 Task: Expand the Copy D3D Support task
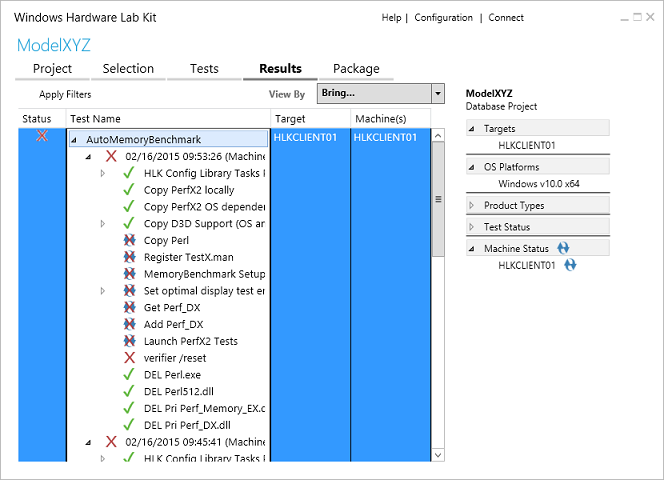tap(102, 223)
